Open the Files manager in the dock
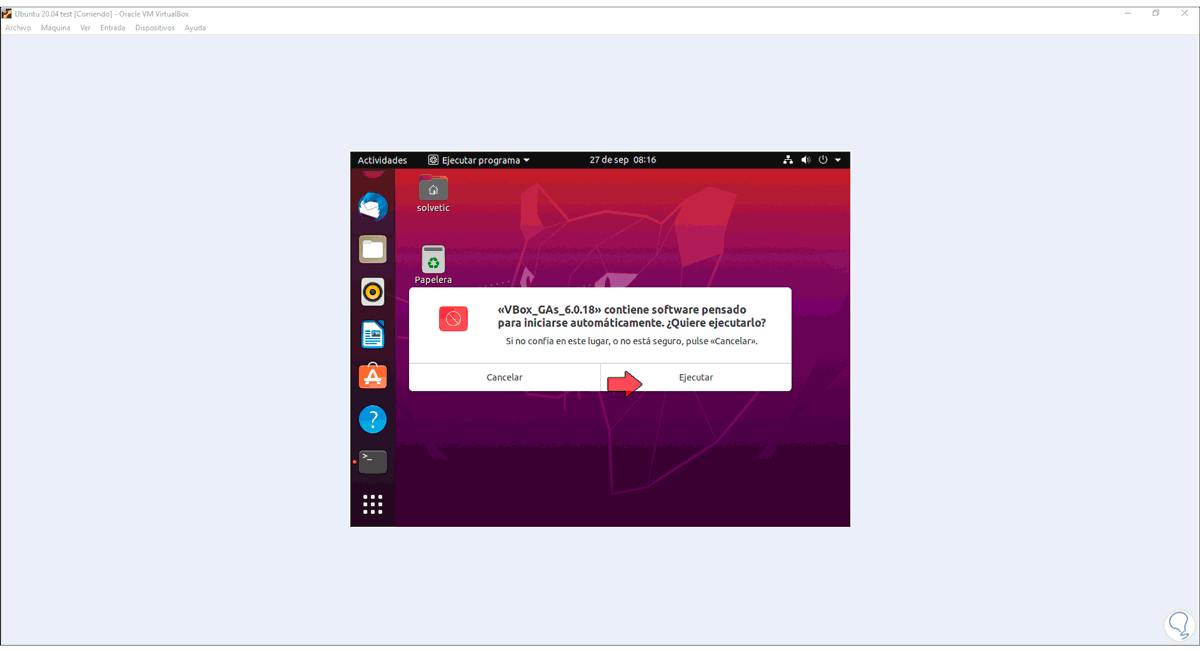The image size is (1200, 651). coord(373,249)
